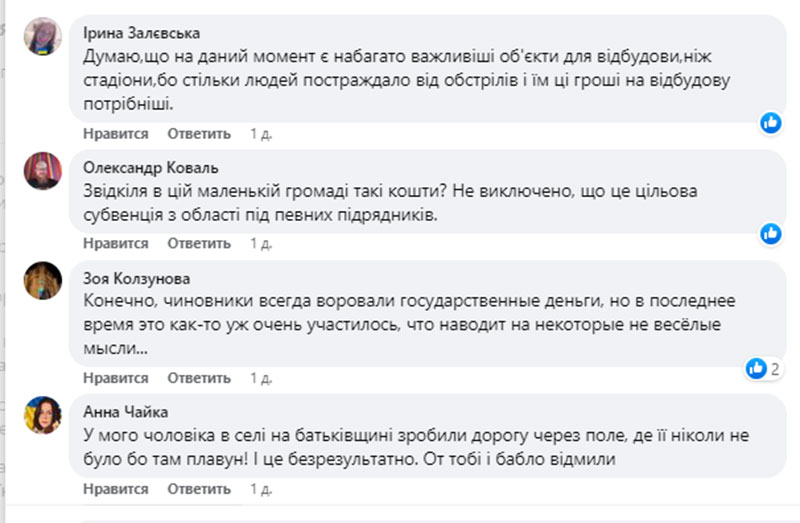The height and width of the screenshot is (523, 800).
Task: Click the like reaction icon on Ірина Залєвська's comment
Action: (x=770, y=122)
